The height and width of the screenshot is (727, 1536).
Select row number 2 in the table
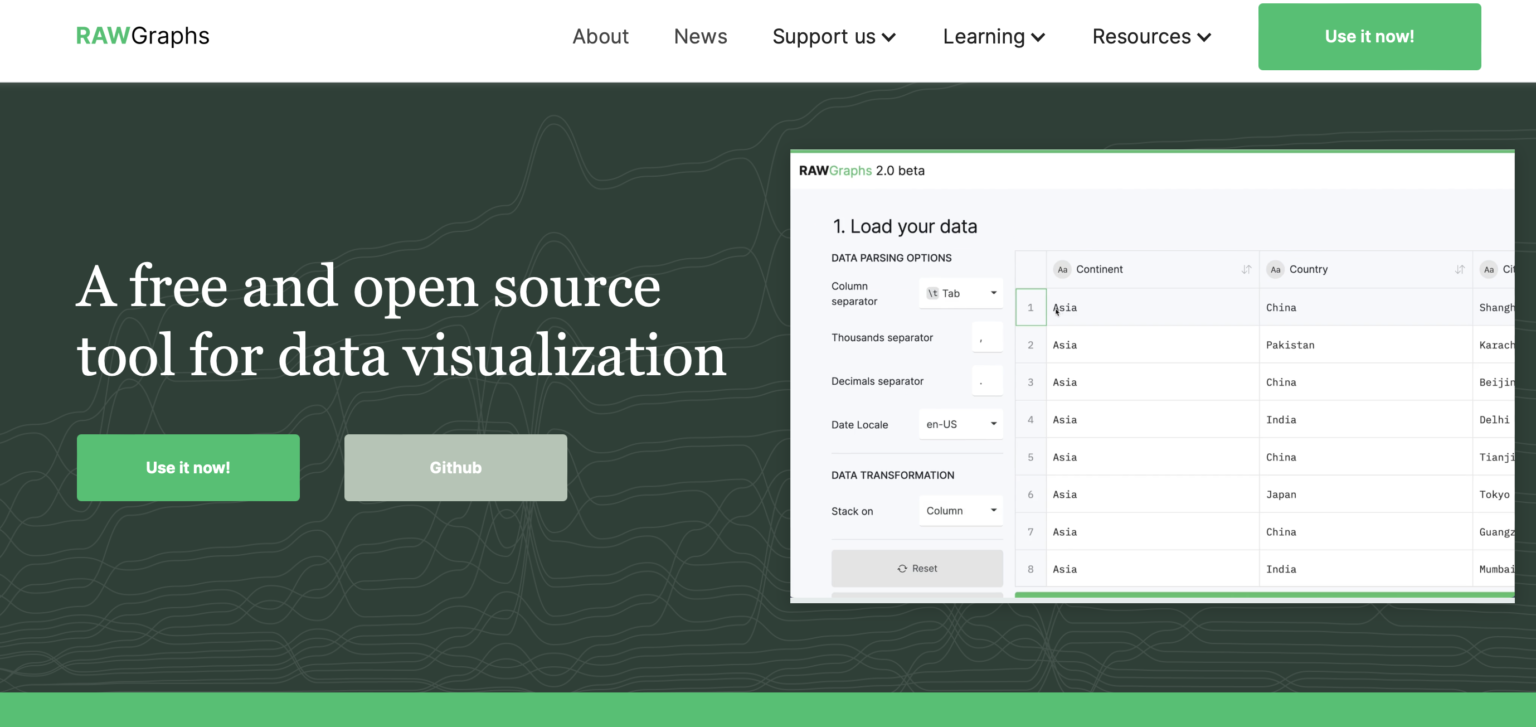[1031, 345]
